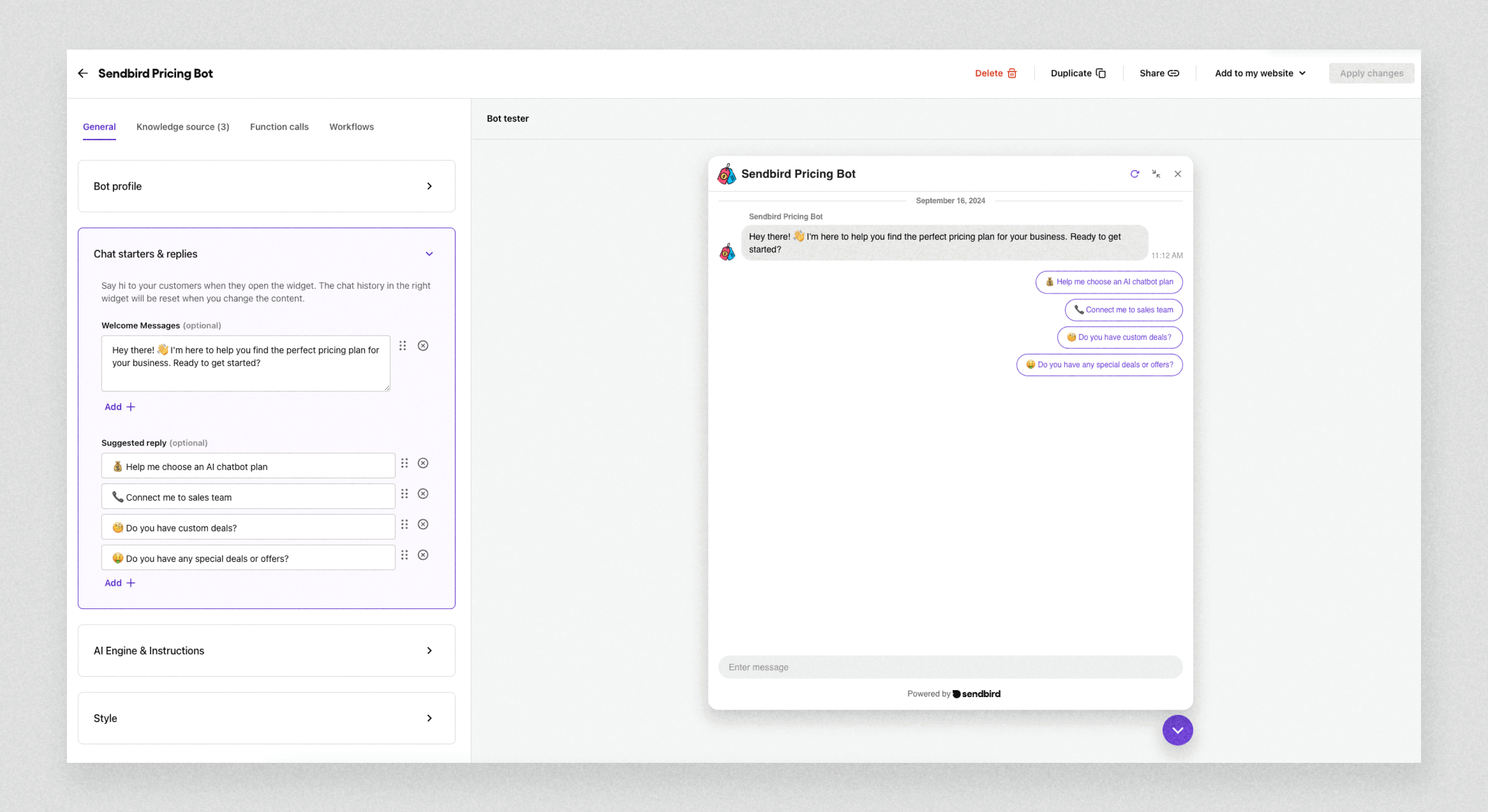The image size is (1488, 812).
Task: Choose 'Help me choose an AI chatbot plan' chip
Action: point(1109,282)
